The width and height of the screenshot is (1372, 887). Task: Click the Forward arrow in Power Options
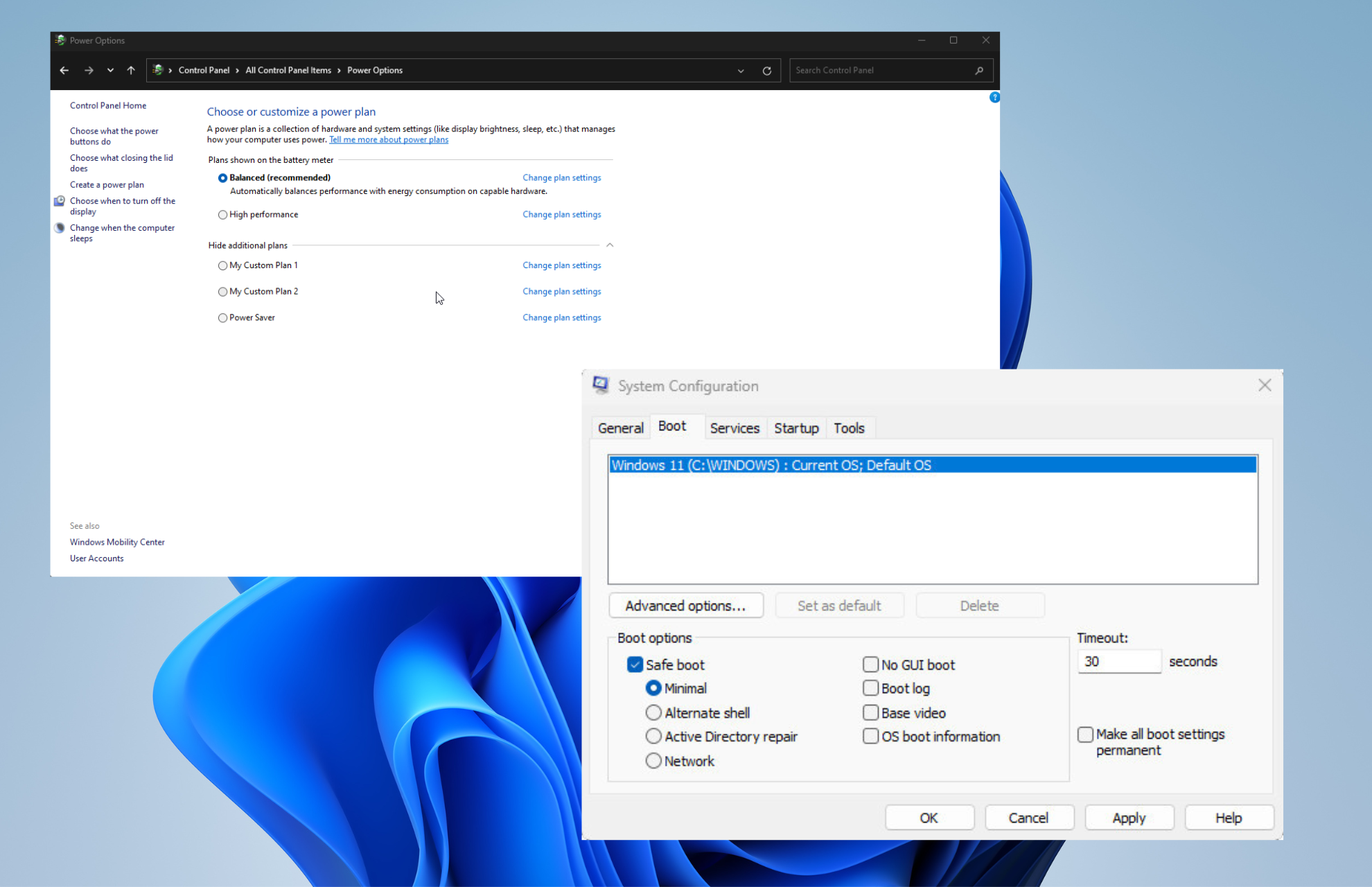point(89,70)
